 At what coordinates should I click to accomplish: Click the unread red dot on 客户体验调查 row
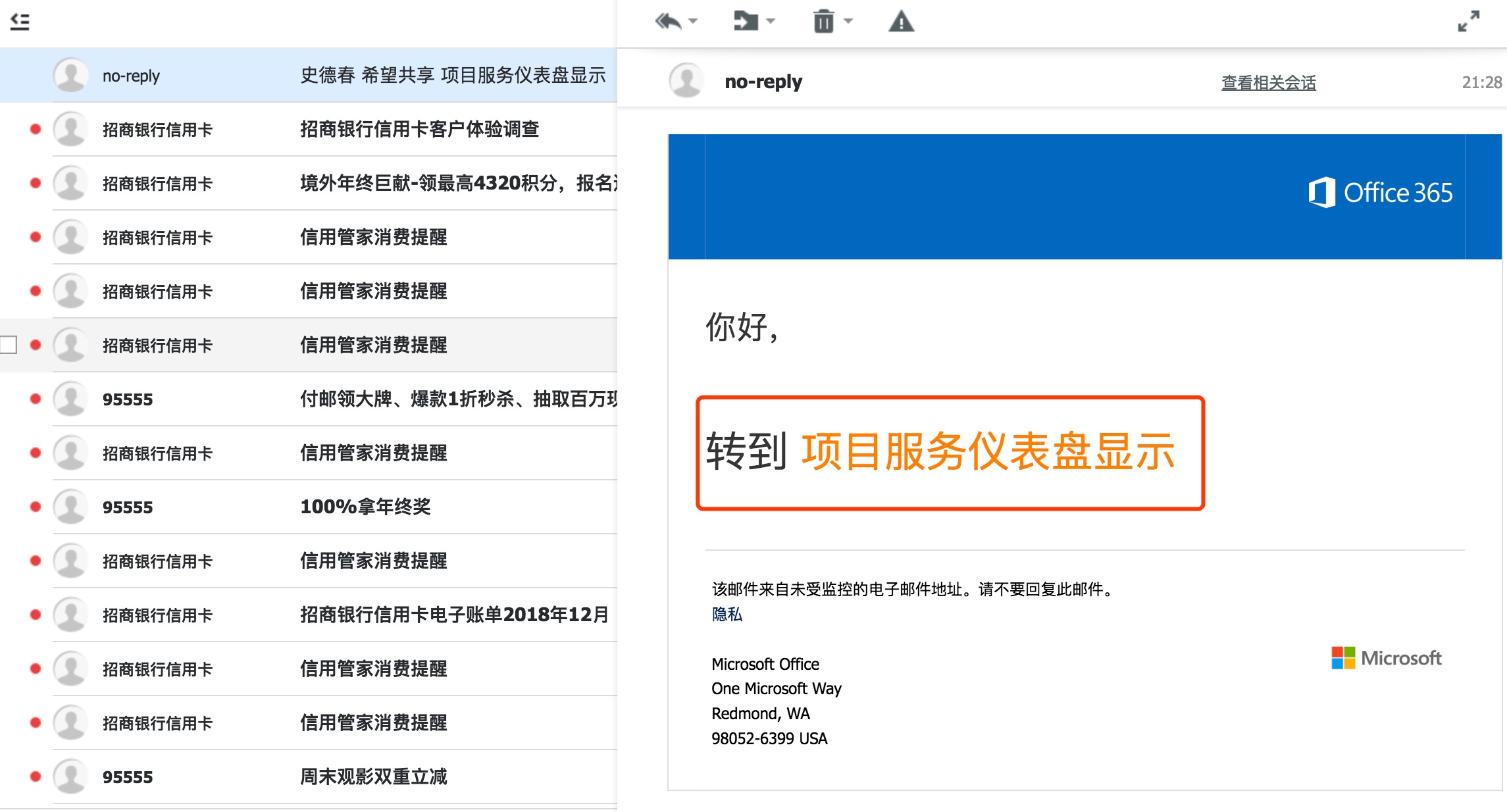pos(36,129)
